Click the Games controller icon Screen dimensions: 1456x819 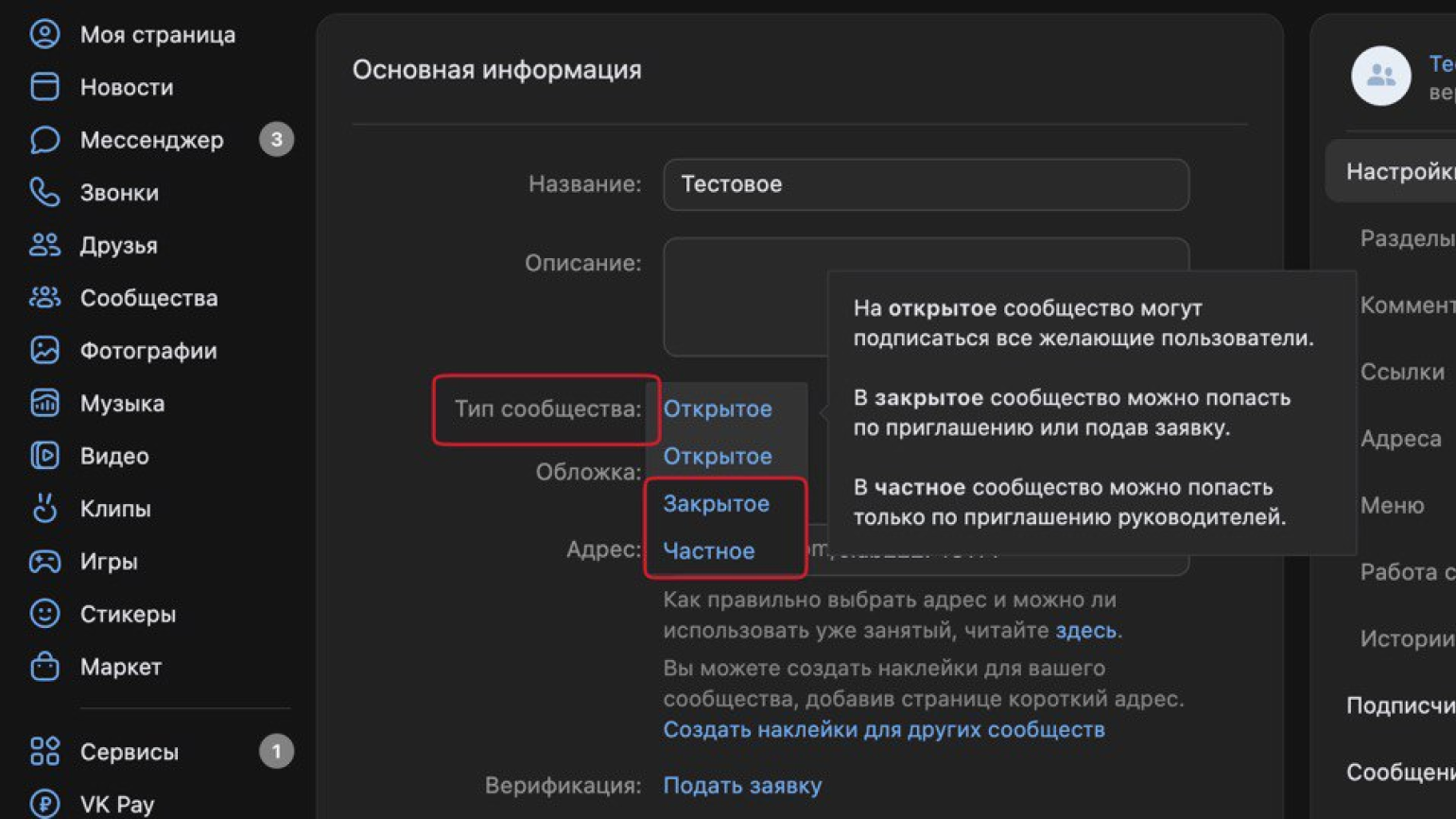point(44,561)
